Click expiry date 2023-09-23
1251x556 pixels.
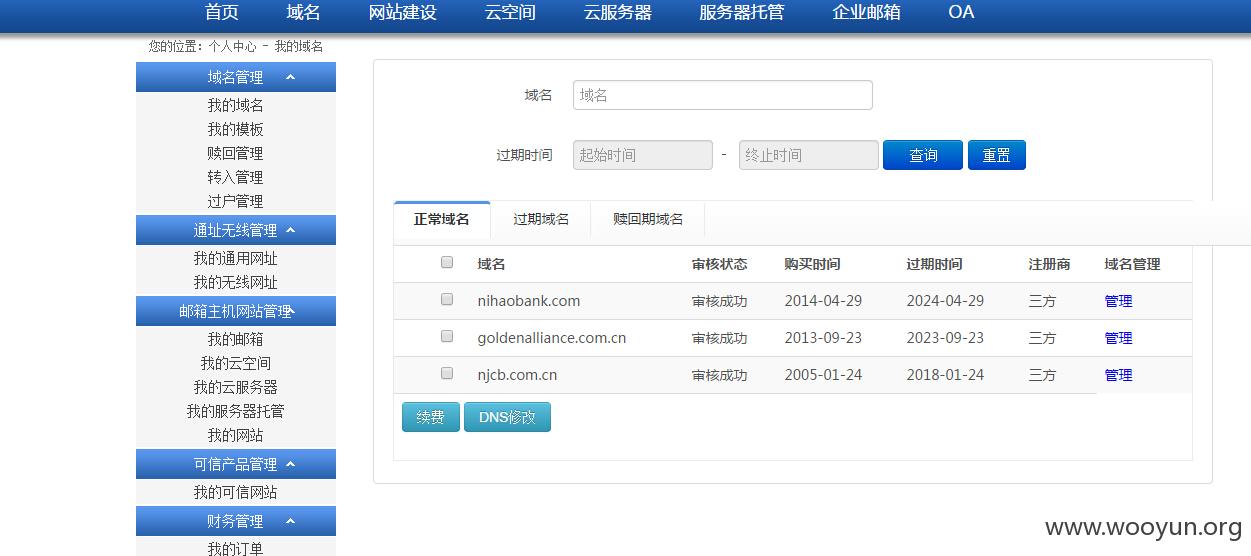pos(945,338)
